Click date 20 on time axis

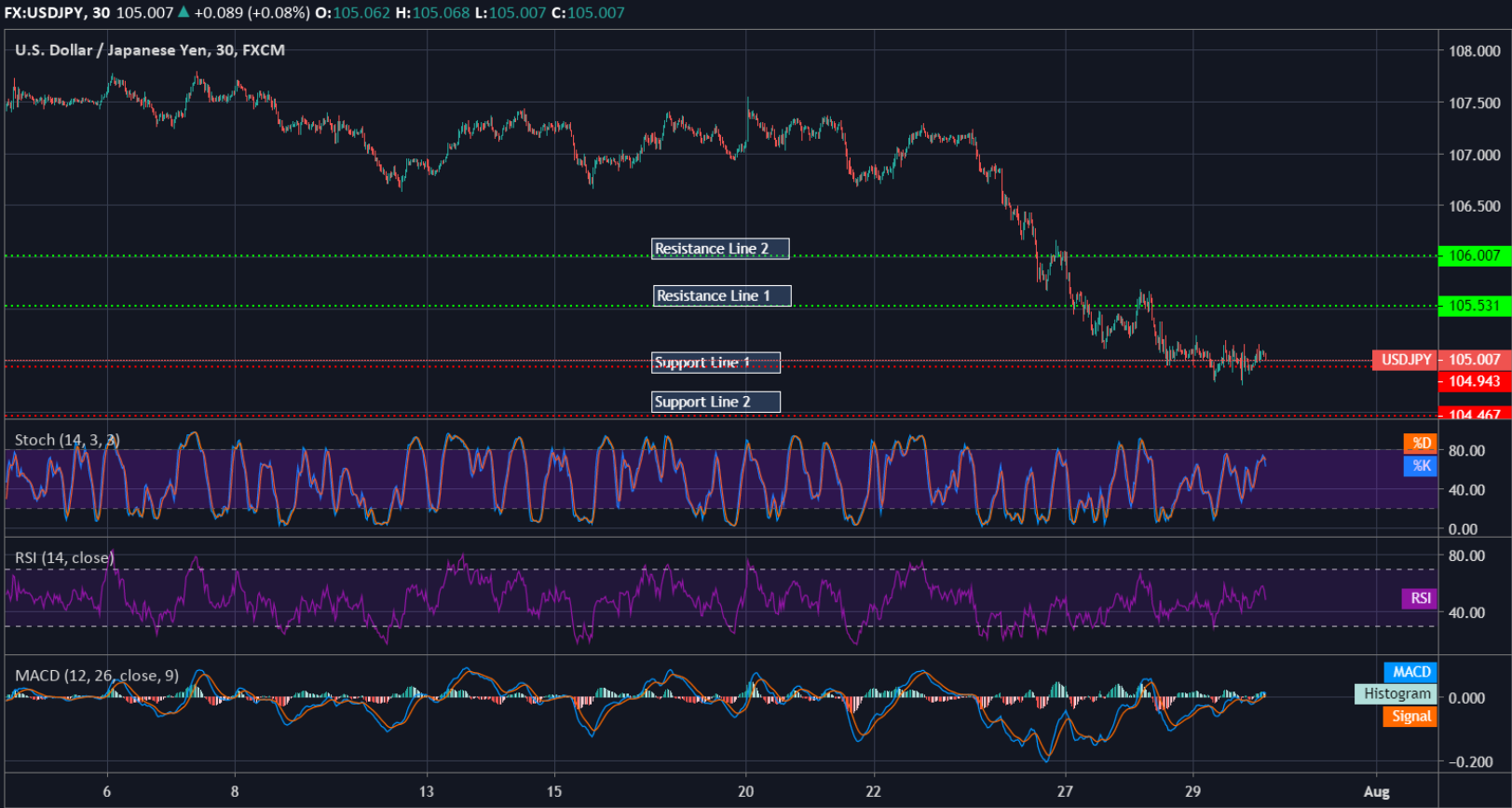pyautogui.click(x=746, y=791)
